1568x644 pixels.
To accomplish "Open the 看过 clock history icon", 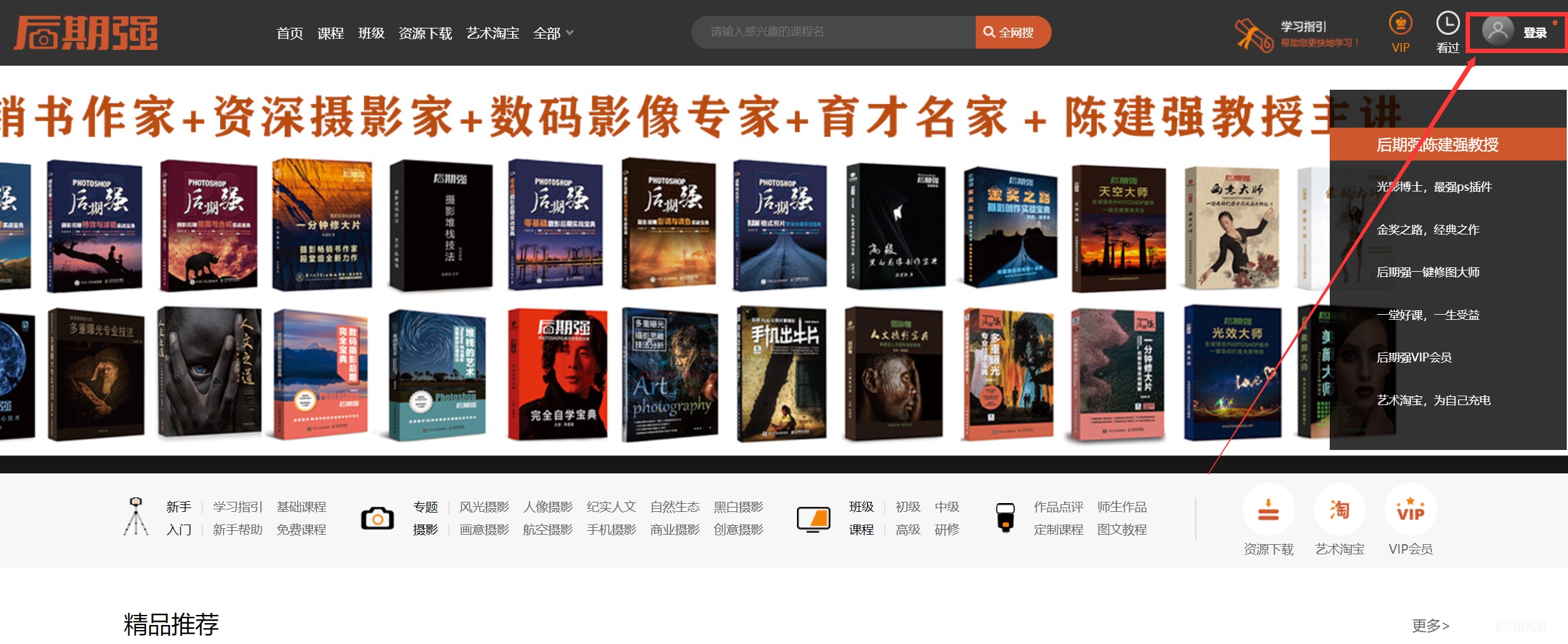I will pos(1447,24).
